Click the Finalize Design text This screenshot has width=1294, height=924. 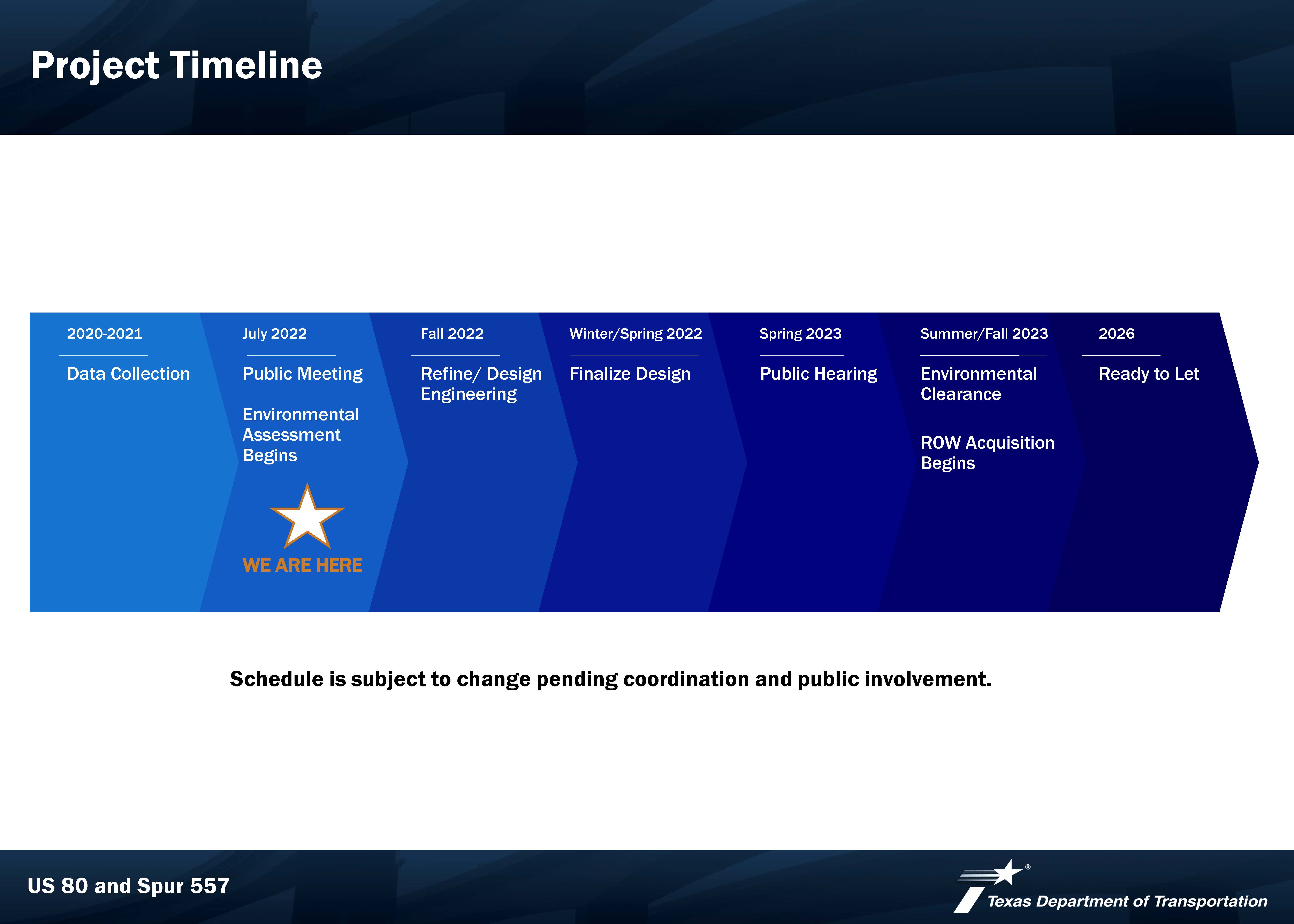click(630, 374)
